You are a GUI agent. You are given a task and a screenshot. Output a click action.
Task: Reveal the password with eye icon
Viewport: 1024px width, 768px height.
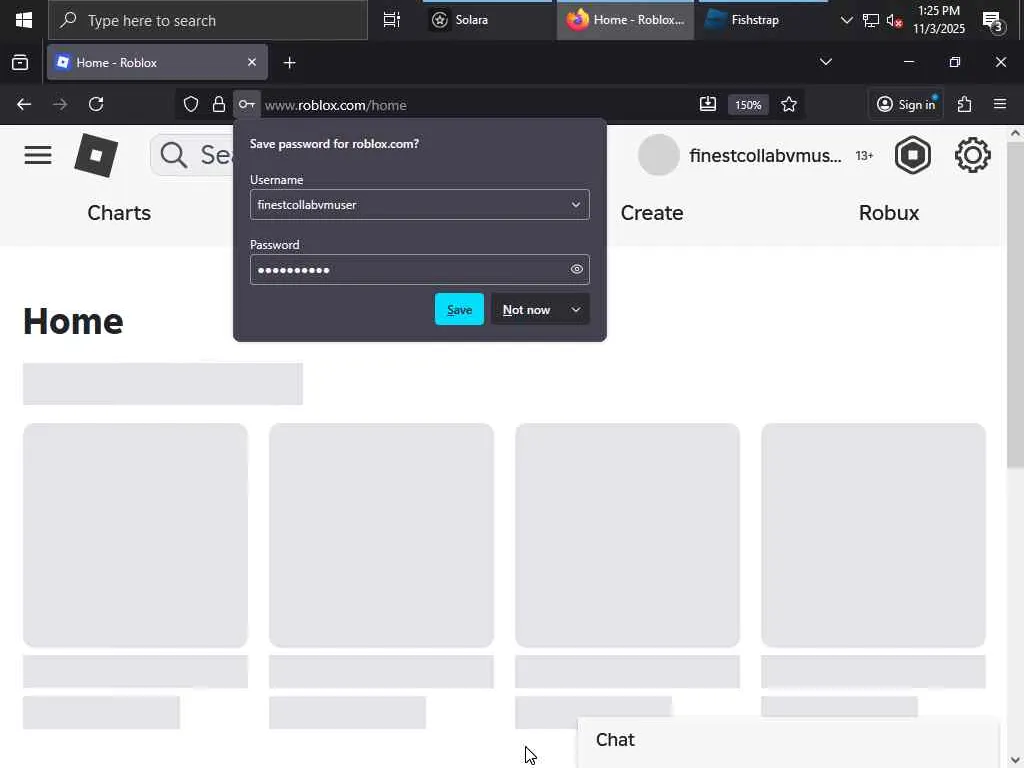click(577, 269)
